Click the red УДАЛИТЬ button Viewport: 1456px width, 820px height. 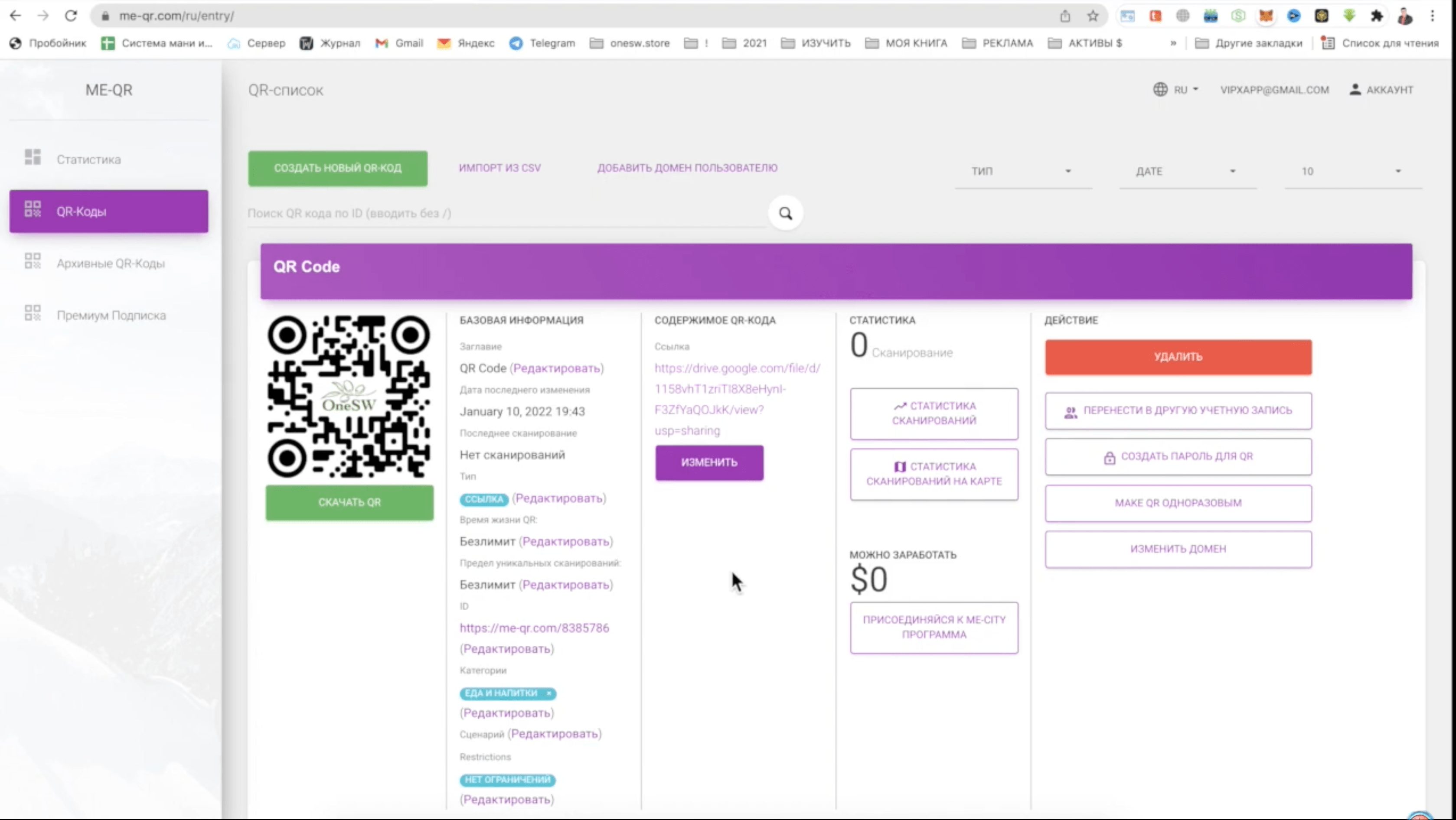coord(1178,357)
